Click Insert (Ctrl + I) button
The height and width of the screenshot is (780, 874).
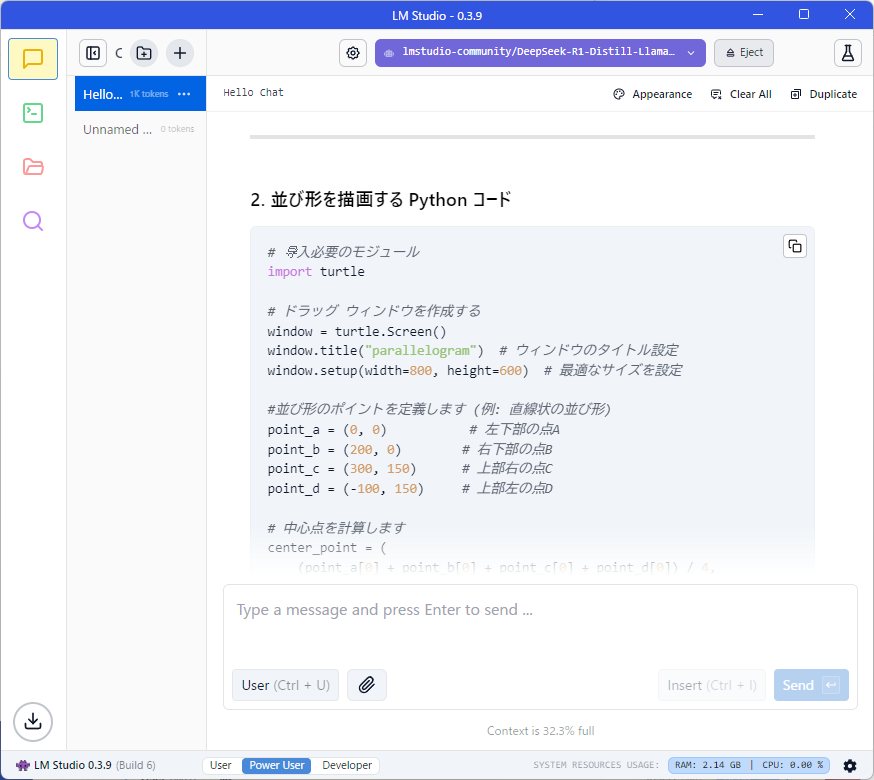click(712, 685)
